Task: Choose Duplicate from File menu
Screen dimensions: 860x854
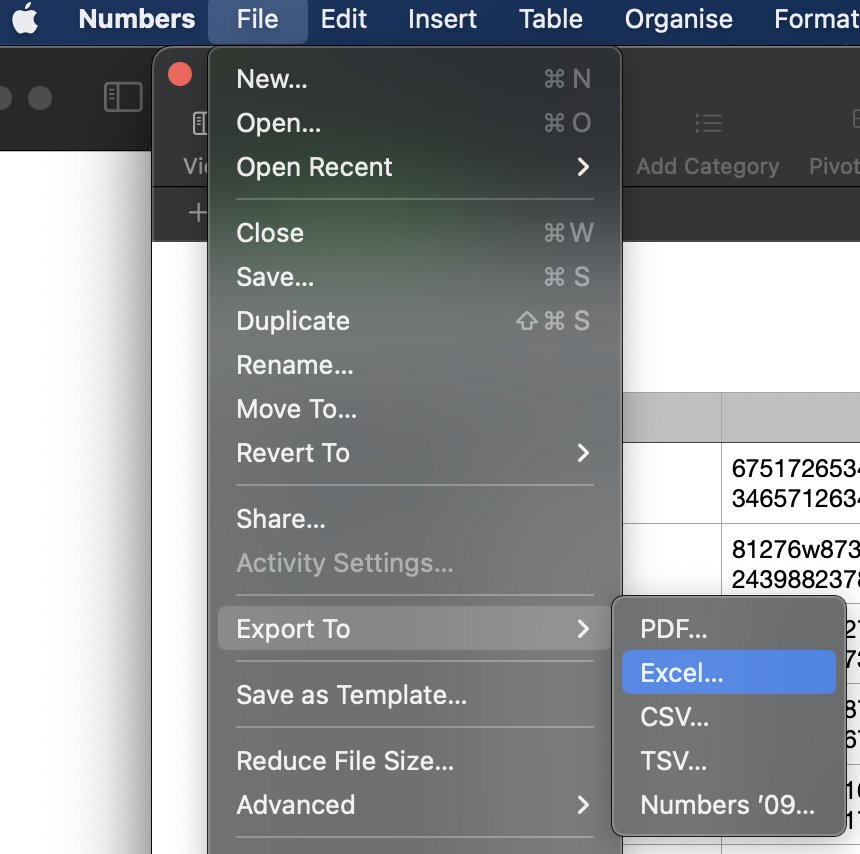Action: [x=415, y=321]
